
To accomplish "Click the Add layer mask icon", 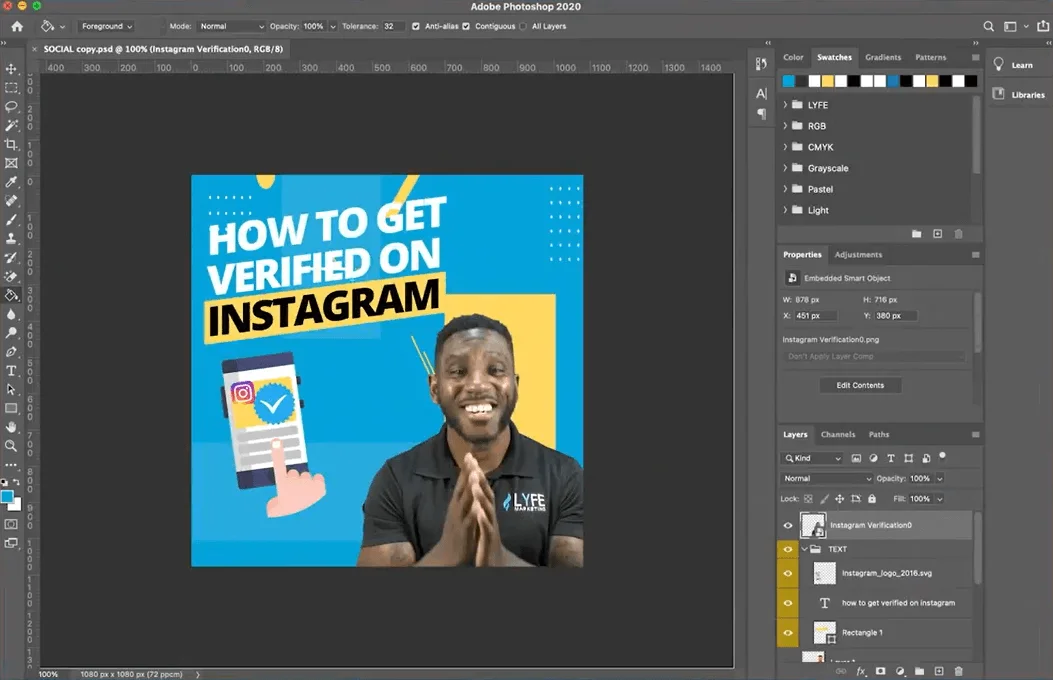I will pyautogui.click(x=880, y=671).
